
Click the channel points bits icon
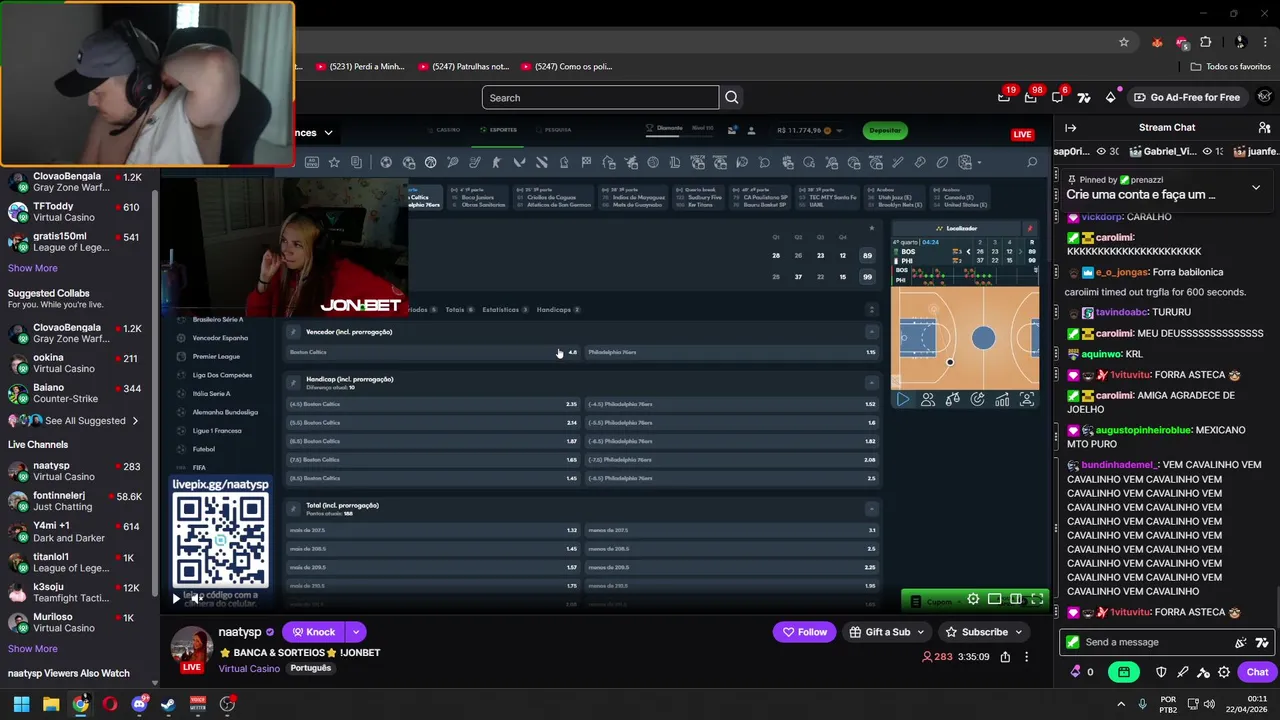1076,672
